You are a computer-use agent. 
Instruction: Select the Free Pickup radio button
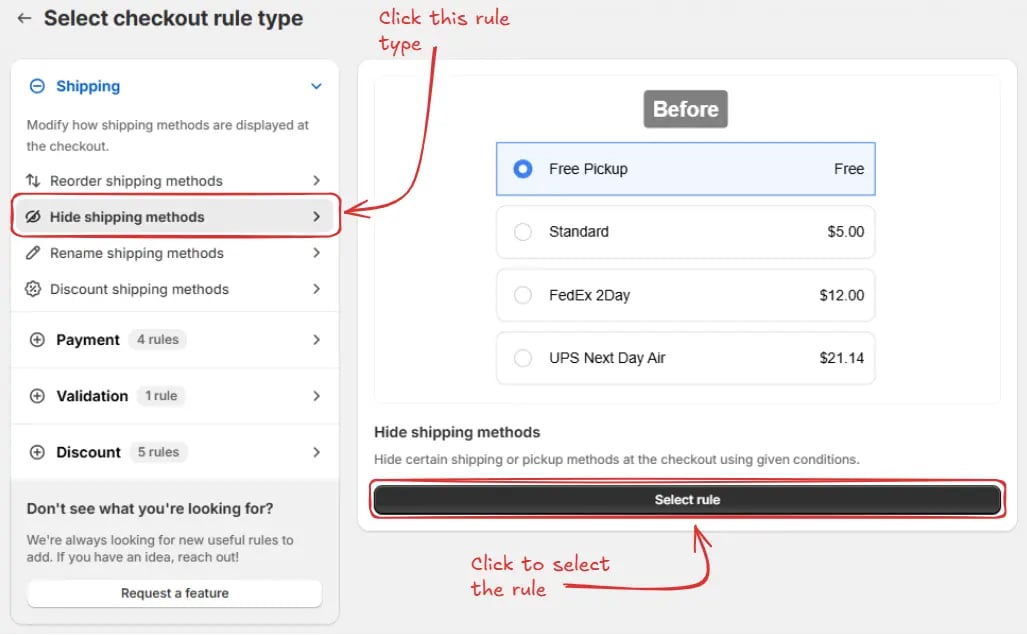click(x=523, y=169)
